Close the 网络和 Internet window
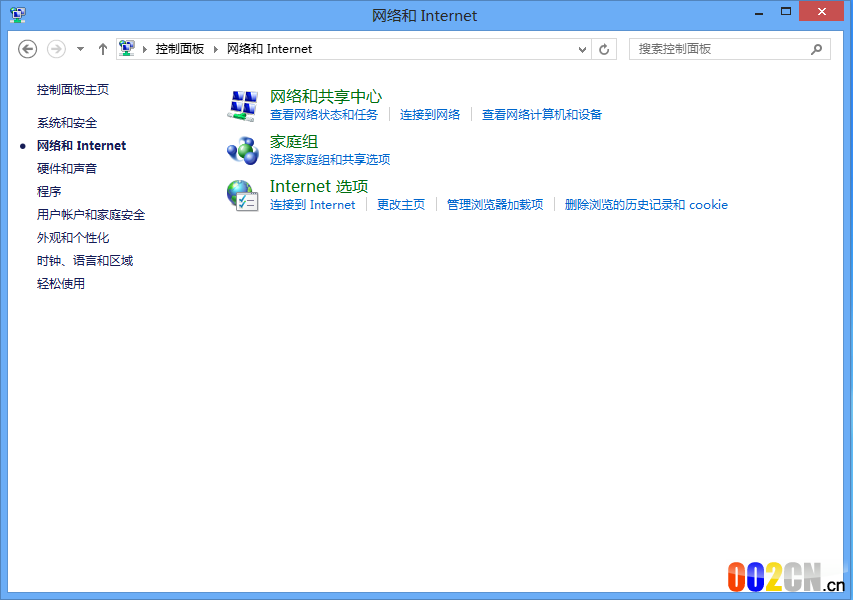Image resolution: width=853 pixels, height=600 pixels. point(821,11)
